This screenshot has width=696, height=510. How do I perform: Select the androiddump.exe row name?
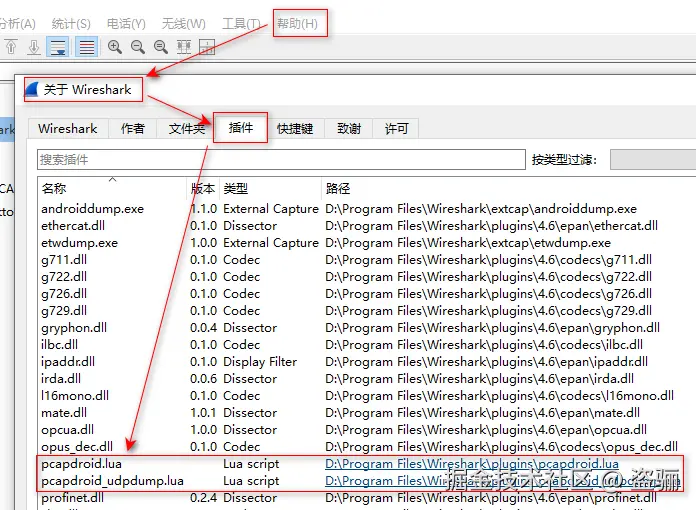92,209
